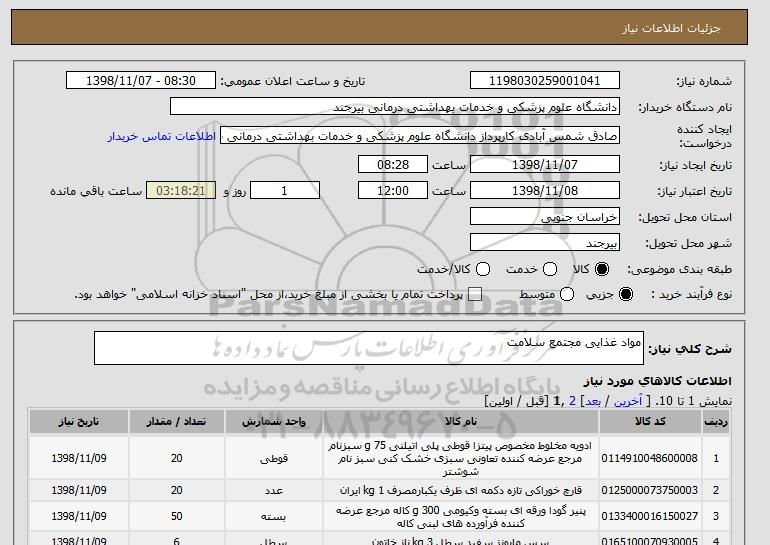Screen dimensions: 770x545
Task: Click product code 0125000073750003
Action: click(650, 490)
